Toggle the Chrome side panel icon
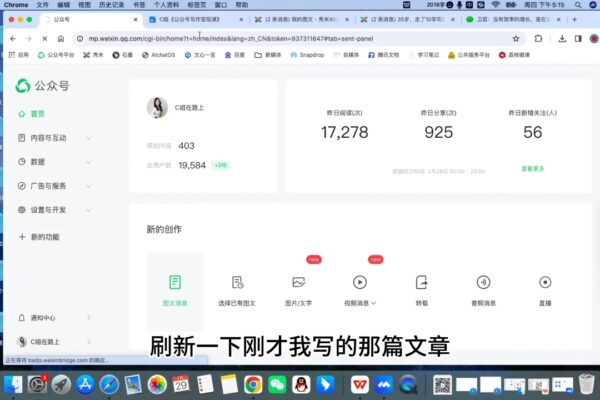 point(578,39)
